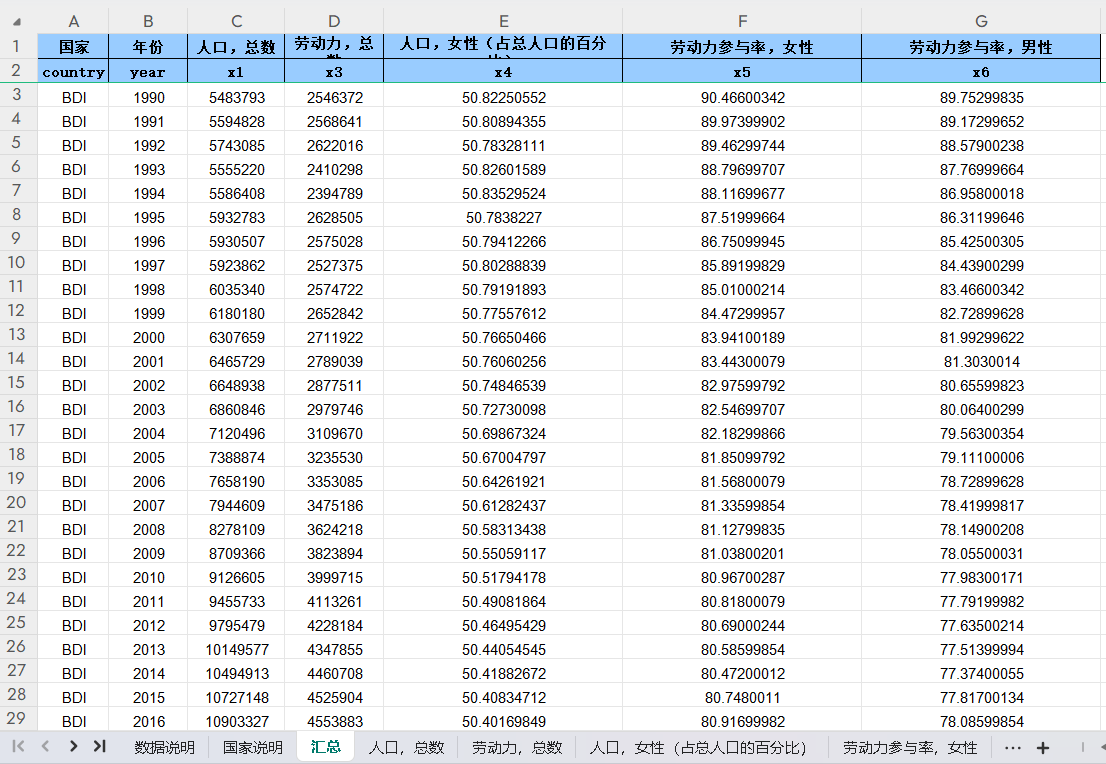This screenshot has height=764, width=1106.
Task: Select column F header
Action: 742,21
